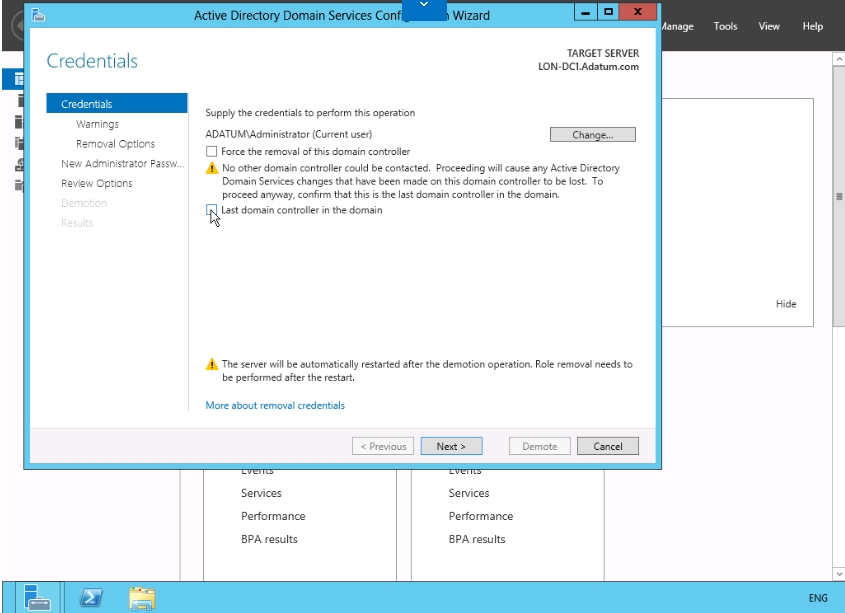Open the Help menu
Image resolution: width=845 pixels, height=613 pixels.
coord(812,26)
